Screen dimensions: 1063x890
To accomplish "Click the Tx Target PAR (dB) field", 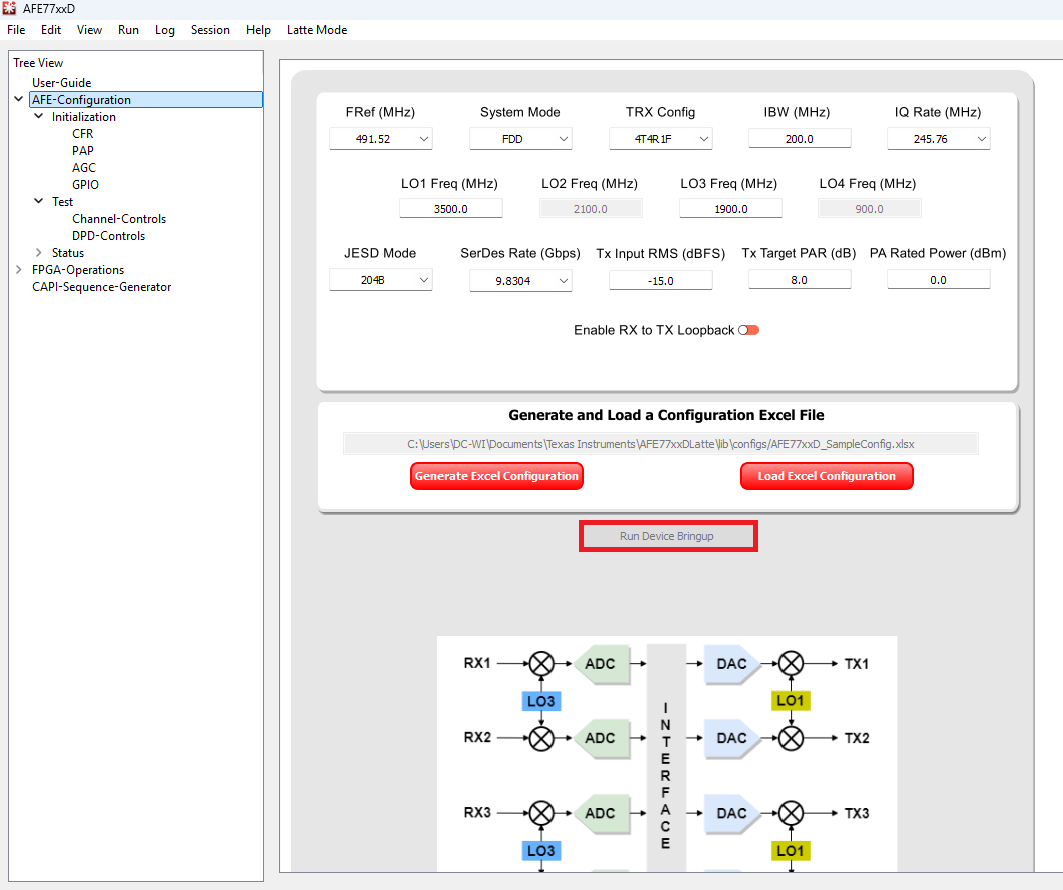I will 799,280.
